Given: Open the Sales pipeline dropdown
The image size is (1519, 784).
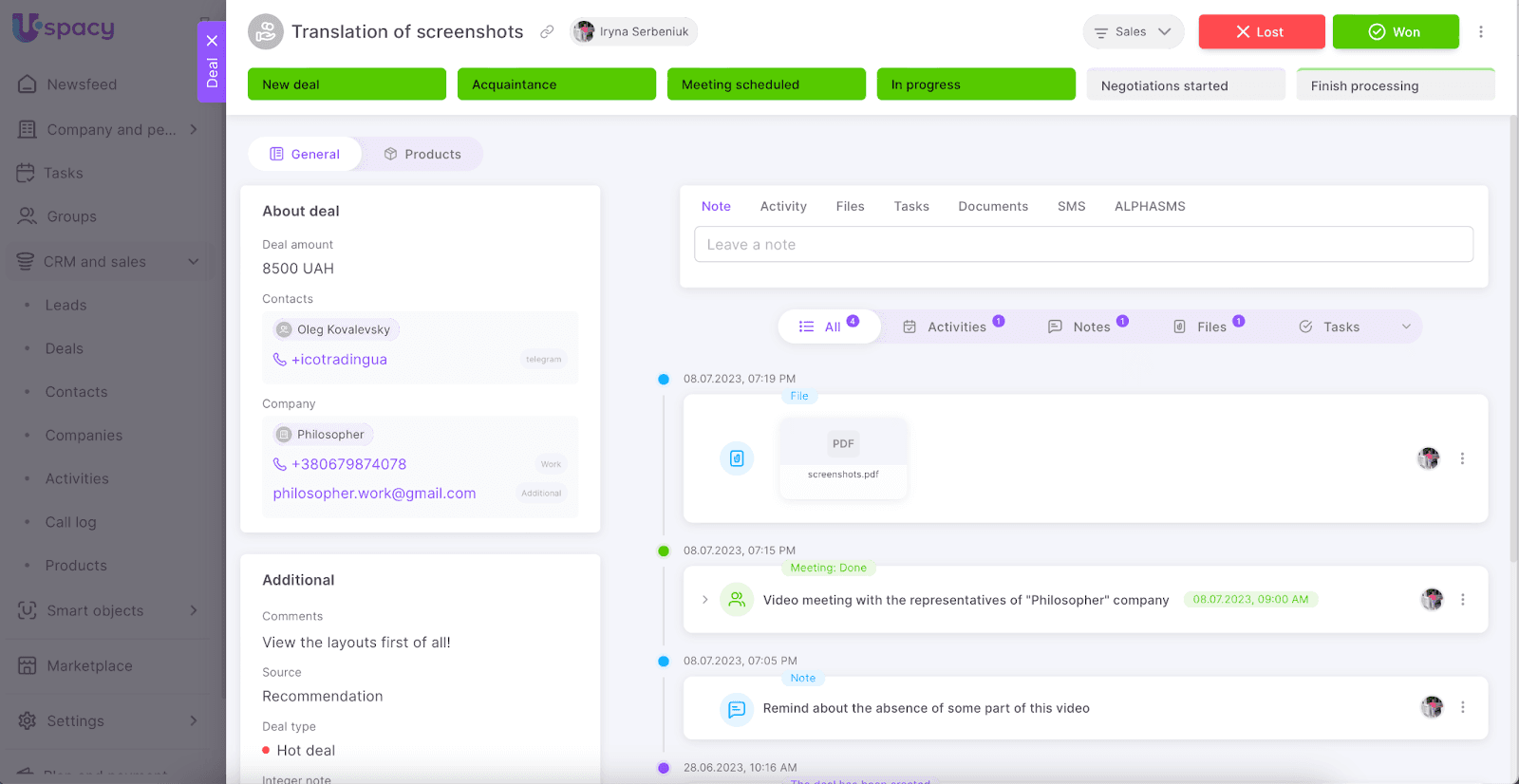Looking at the screenshot, I should 1133,32.
